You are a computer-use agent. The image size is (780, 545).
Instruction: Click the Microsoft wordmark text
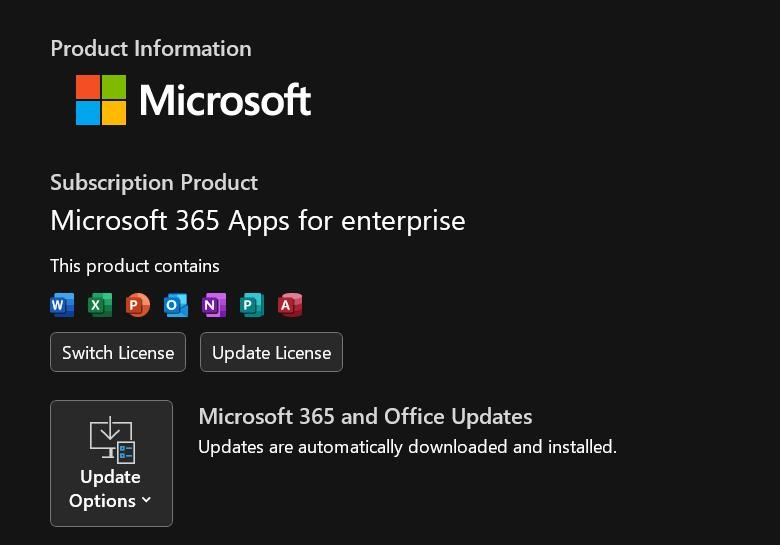(x=225, y=100)
